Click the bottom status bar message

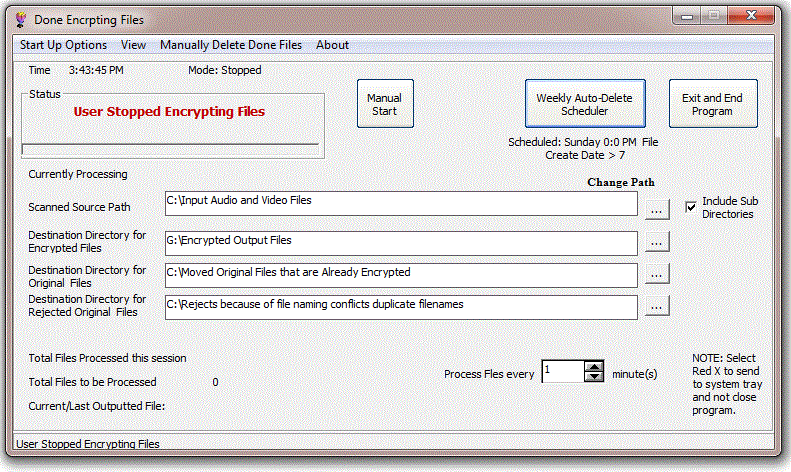point(88,444)
